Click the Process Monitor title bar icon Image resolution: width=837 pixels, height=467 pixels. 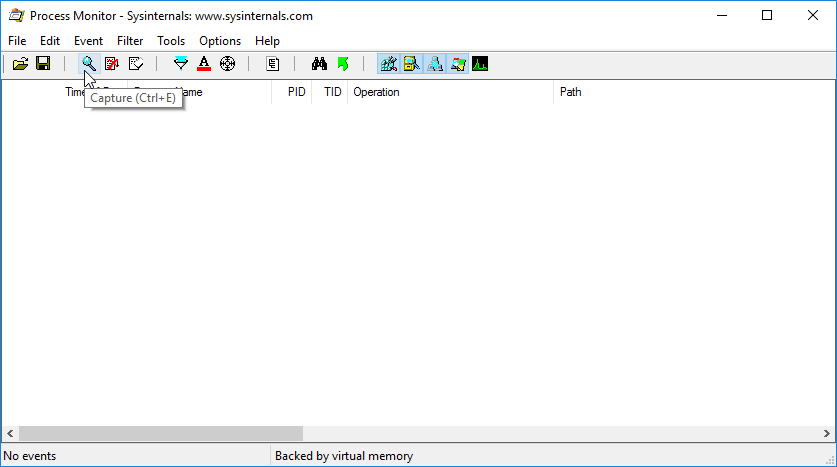[x=17, y=15]
